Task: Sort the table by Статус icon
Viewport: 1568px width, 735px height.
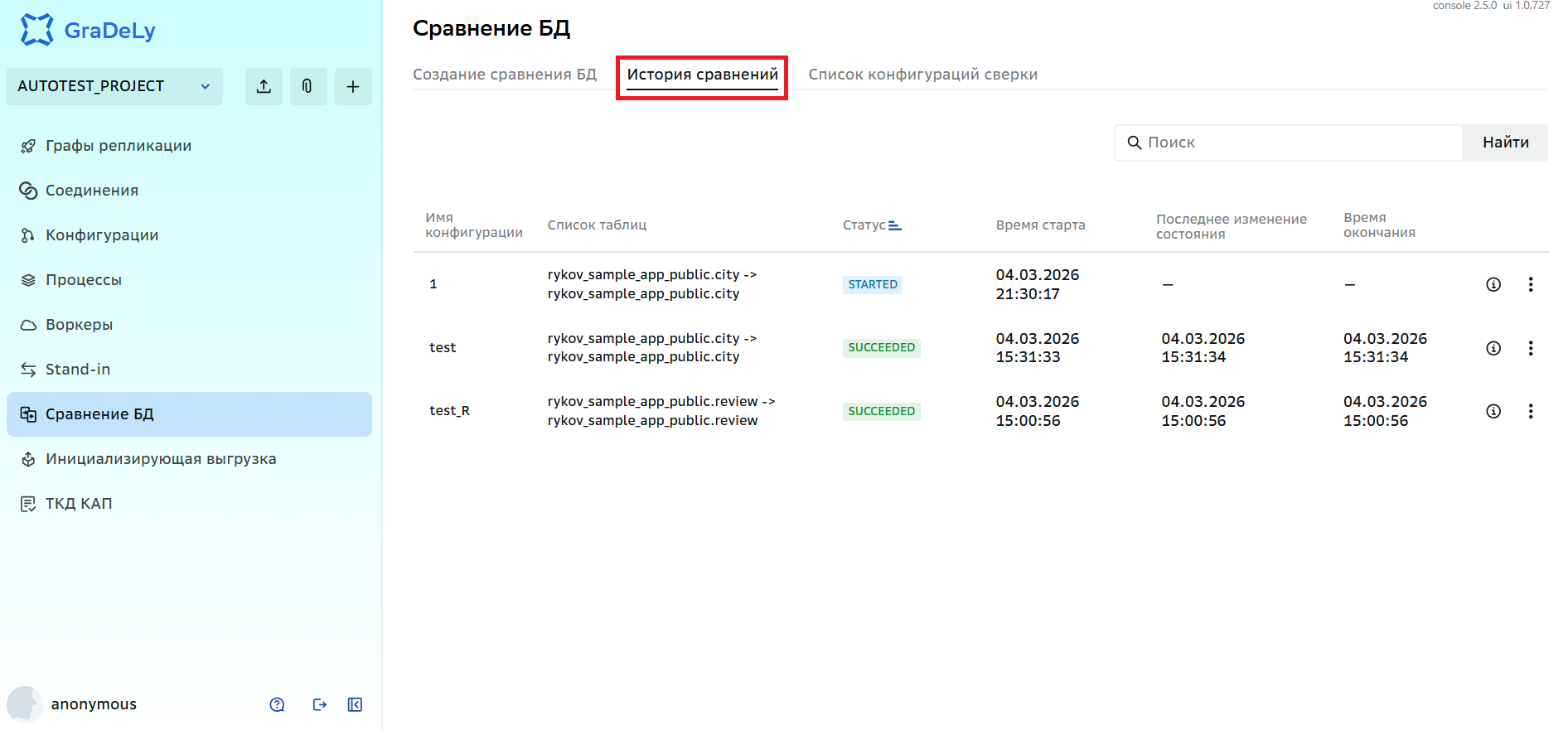Action: (895, 225)
